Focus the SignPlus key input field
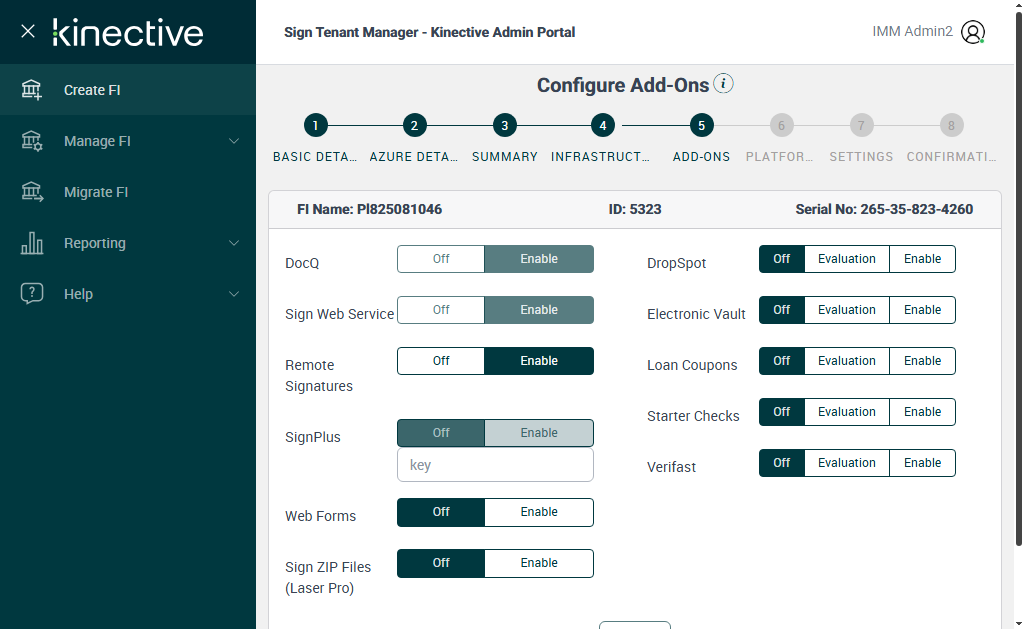Image resolution: width=1024 pixels, height=629 pixels. (495, 464)
